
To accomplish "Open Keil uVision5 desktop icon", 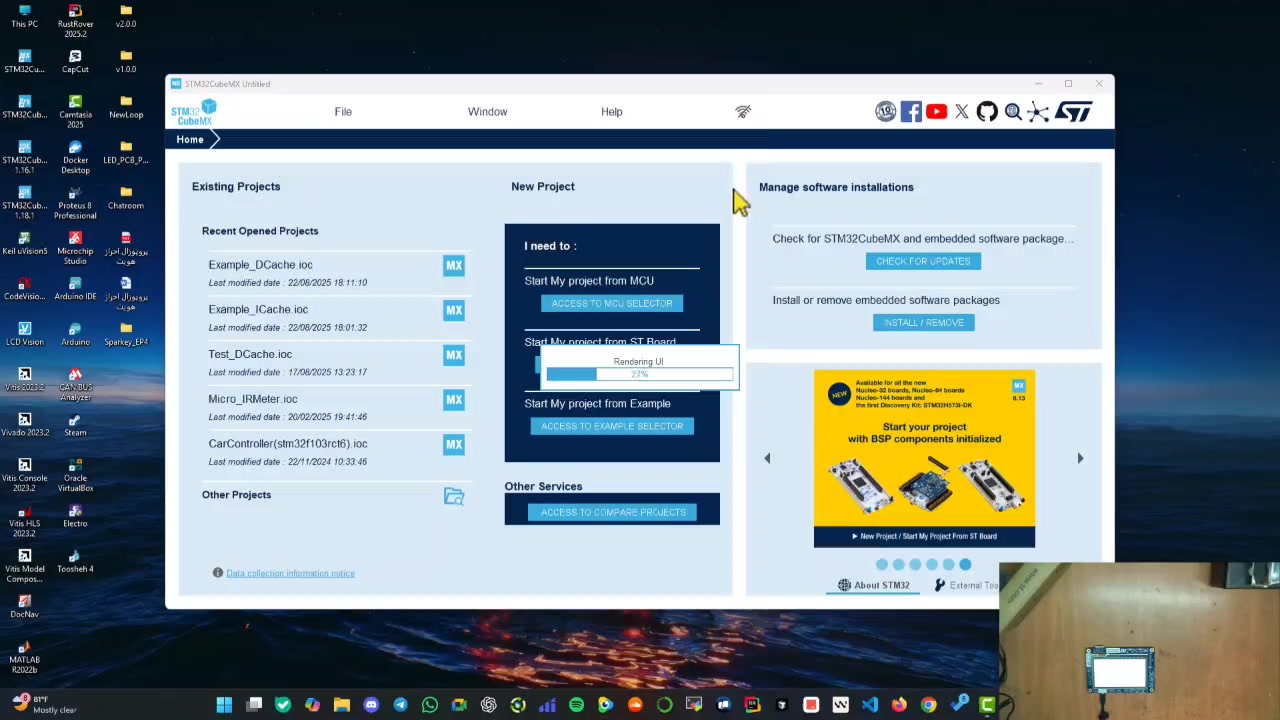I will pos(25,244).
